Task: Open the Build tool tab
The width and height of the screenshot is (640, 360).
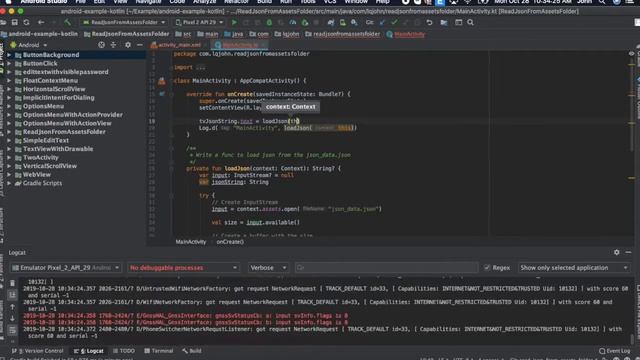Action: 192,351
